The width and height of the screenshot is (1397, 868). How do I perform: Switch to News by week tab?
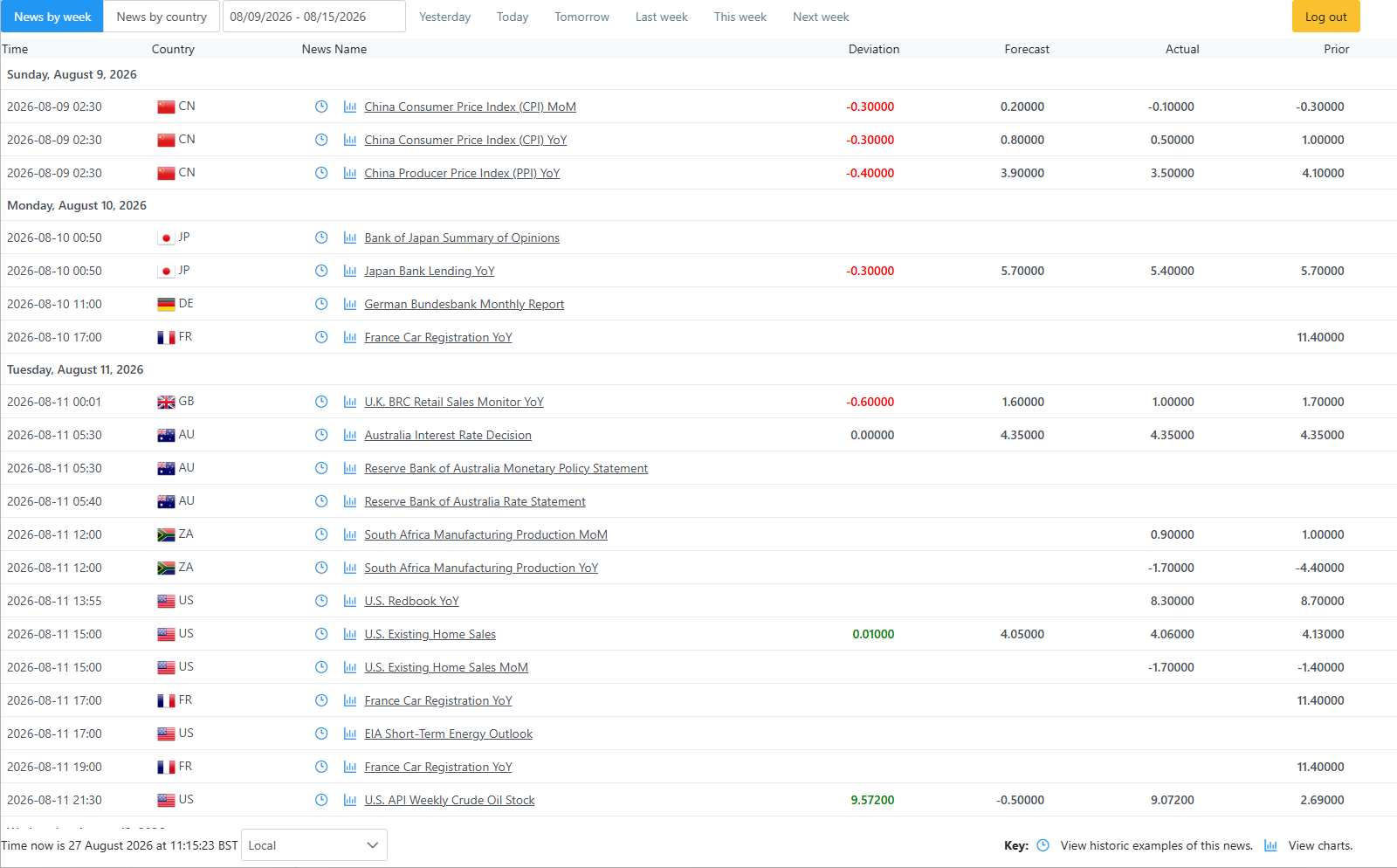(x=52, y=17)
